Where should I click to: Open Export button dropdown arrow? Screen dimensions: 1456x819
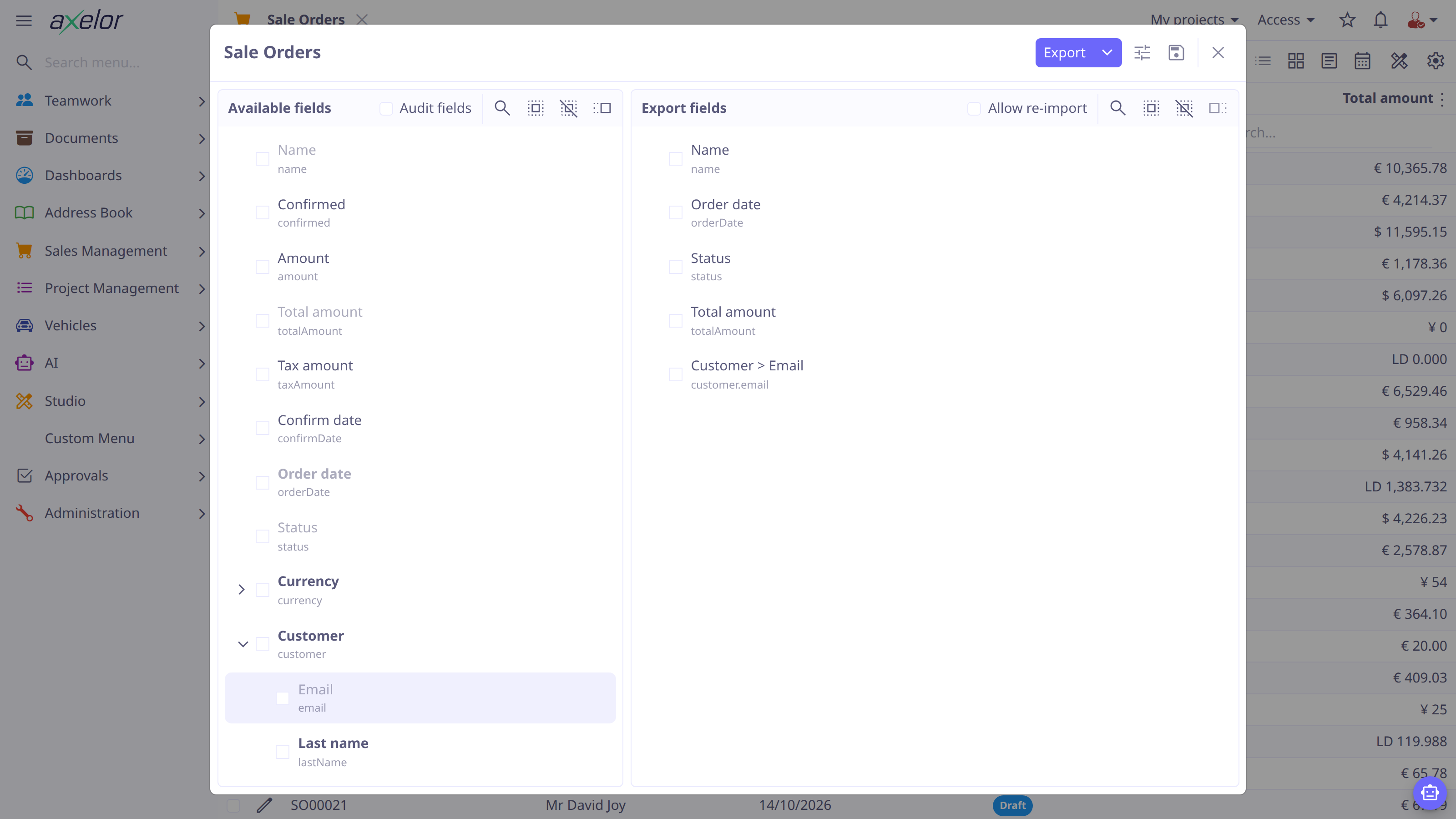click(1107, 53)
